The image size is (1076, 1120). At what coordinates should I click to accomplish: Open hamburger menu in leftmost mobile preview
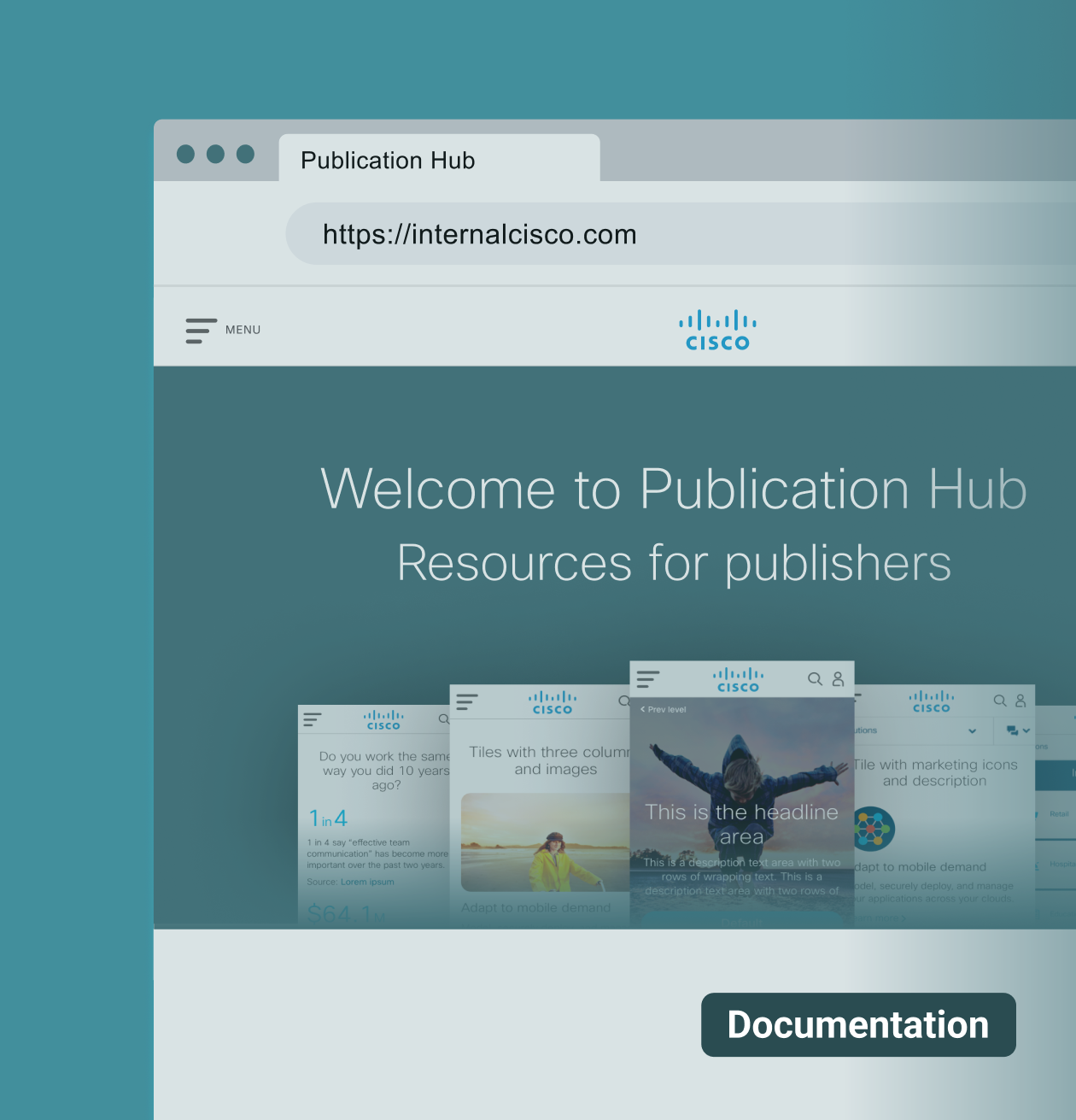tap(313, 720)
